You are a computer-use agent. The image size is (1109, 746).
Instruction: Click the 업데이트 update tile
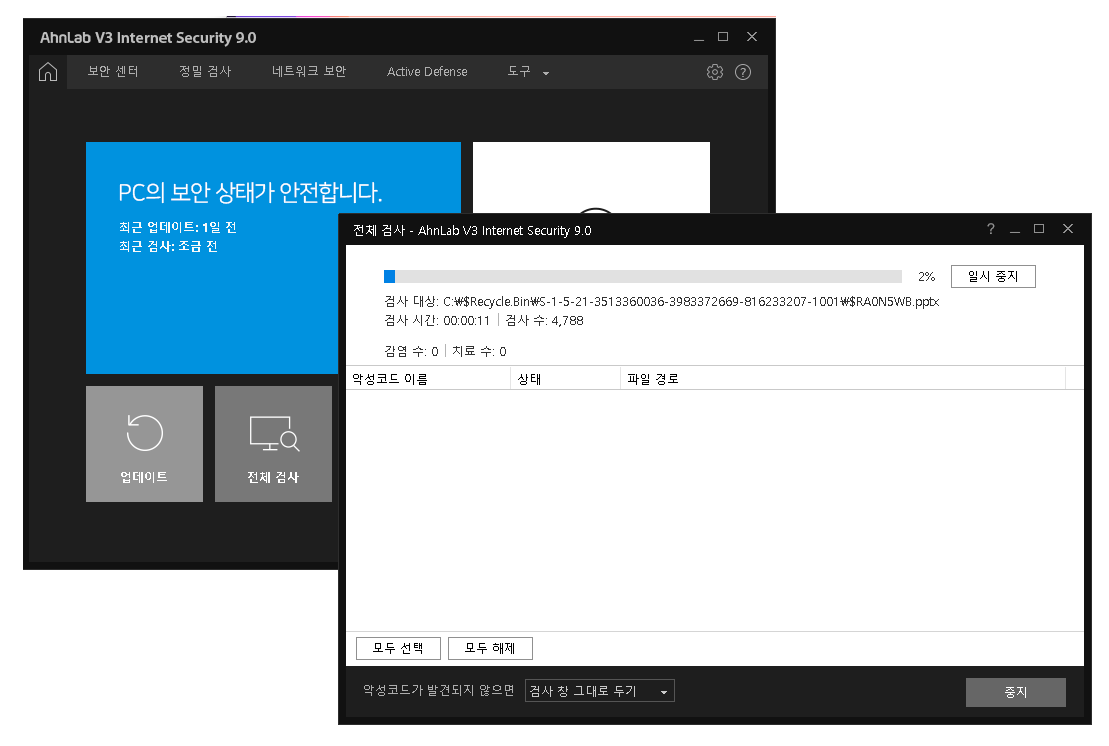click(144, 443)
